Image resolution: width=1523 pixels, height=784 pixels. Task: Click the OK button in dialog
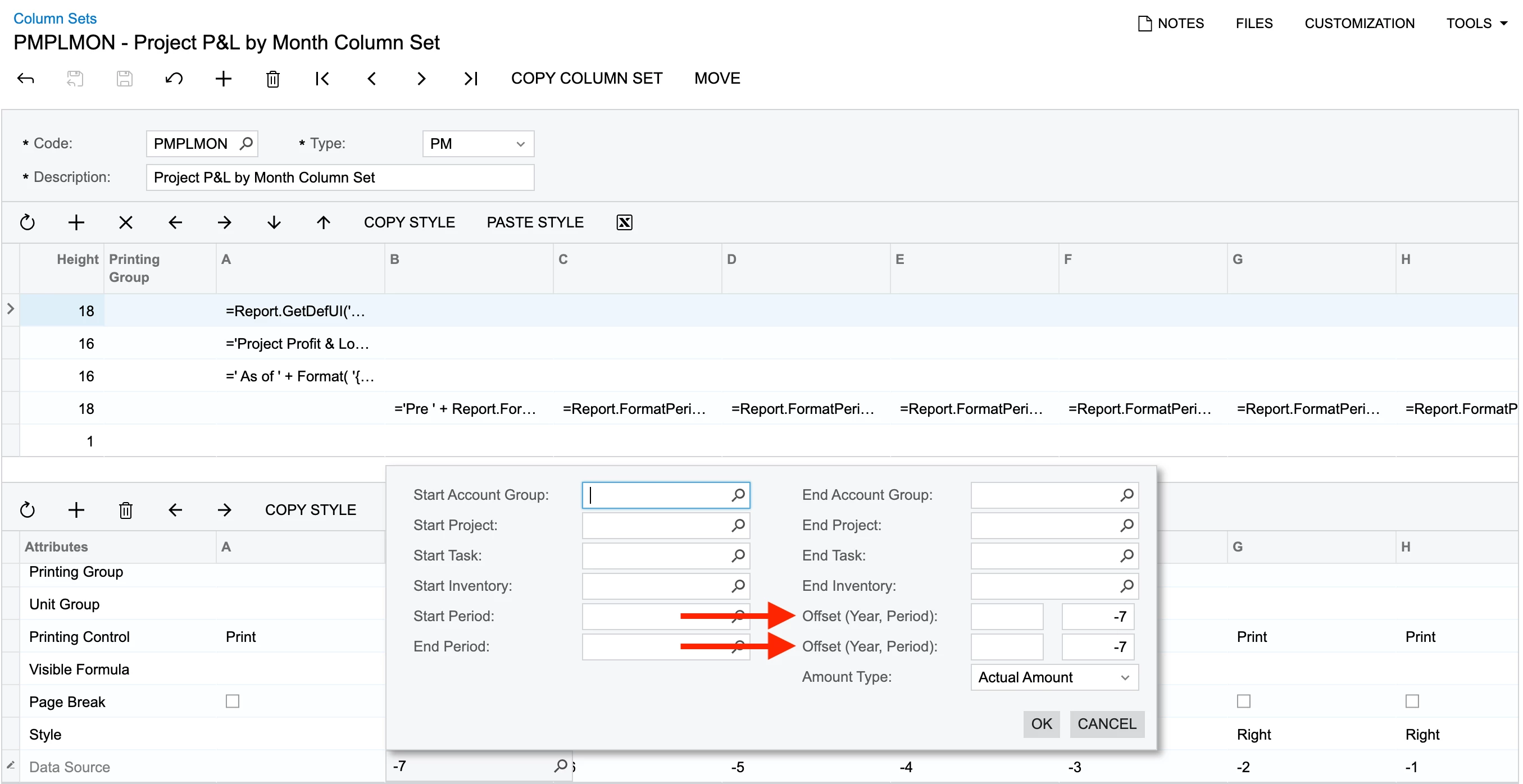click(x=1041, y=724)
